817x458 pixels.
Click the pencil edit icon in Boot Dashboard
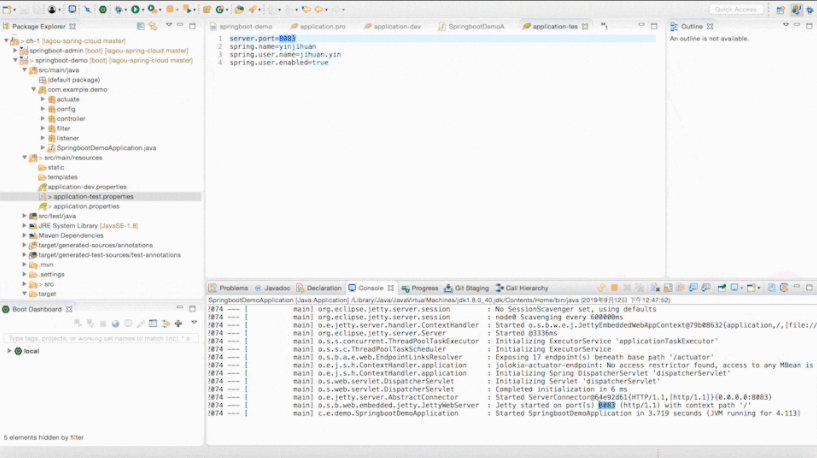pyautogui.click(x=141, y=324)
